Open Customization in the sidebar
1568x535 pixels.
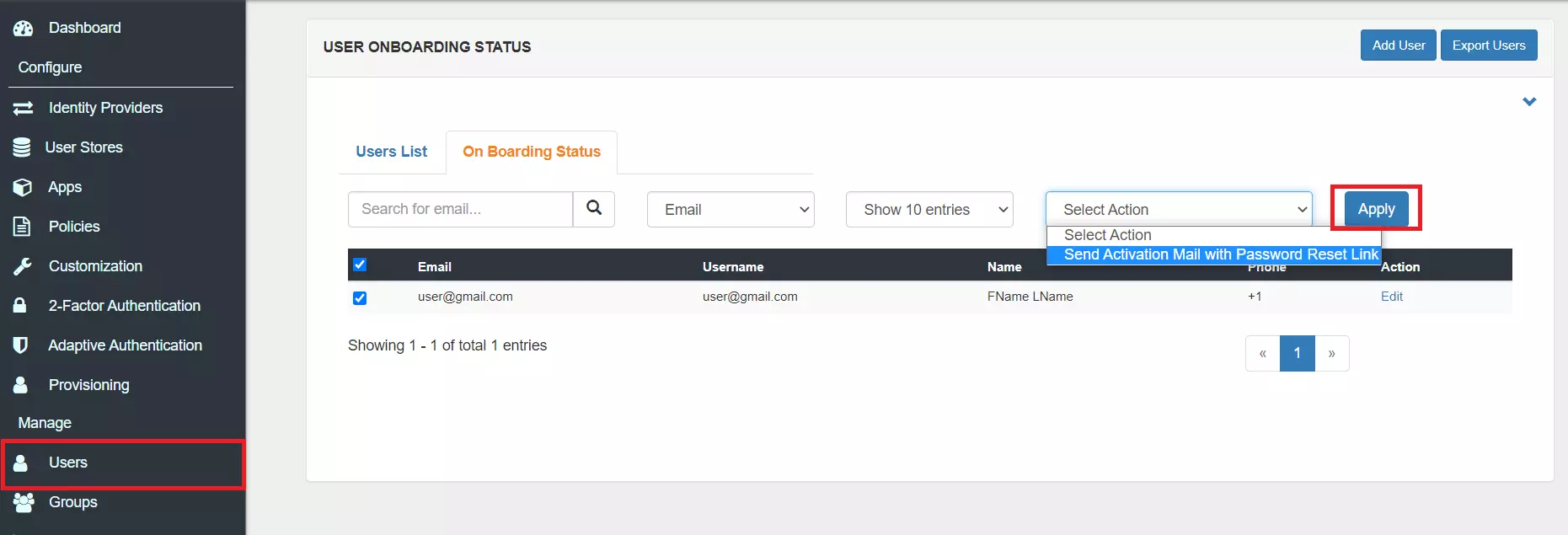95,266
